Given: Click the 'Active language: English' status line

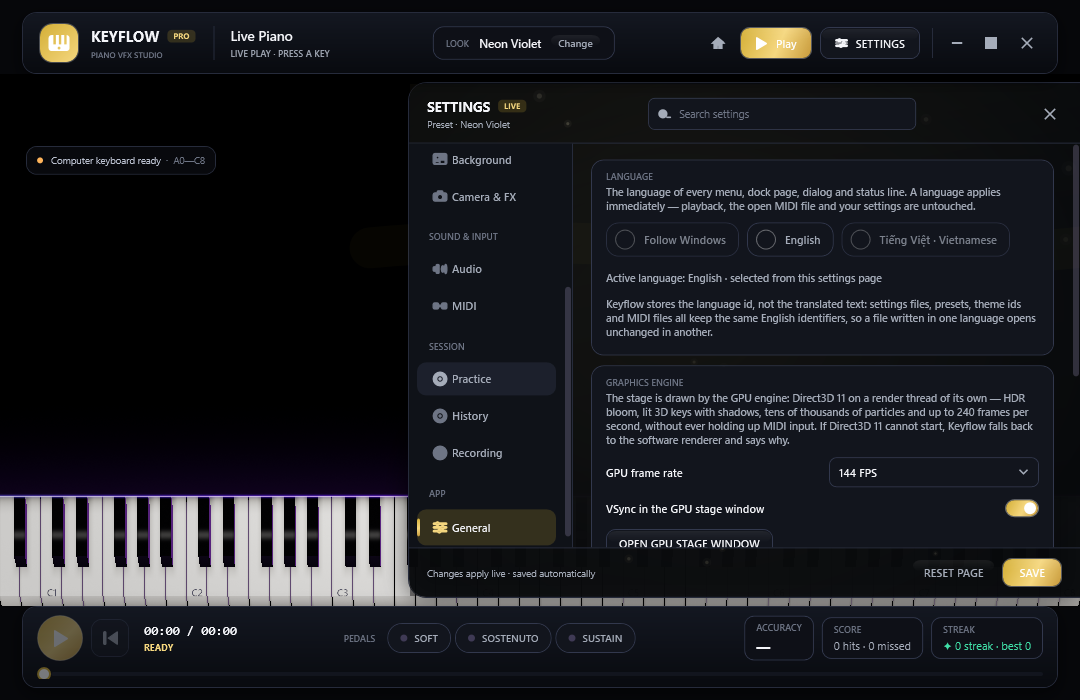Looking at the screenshot, I should [744, 278].
